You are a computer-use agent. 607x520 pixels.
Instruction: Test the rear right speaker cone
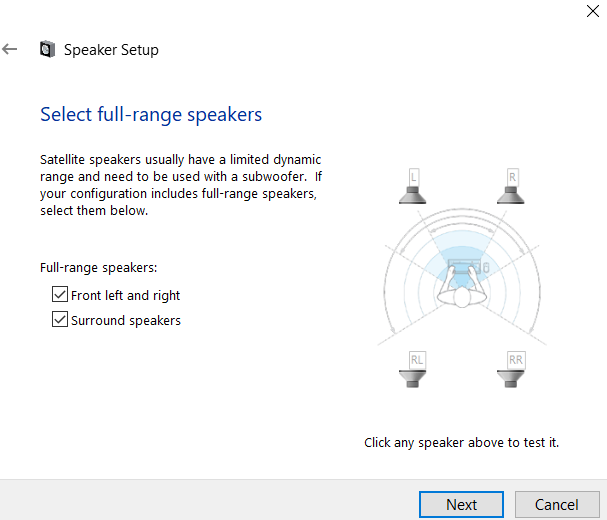[x=511, y=379]
